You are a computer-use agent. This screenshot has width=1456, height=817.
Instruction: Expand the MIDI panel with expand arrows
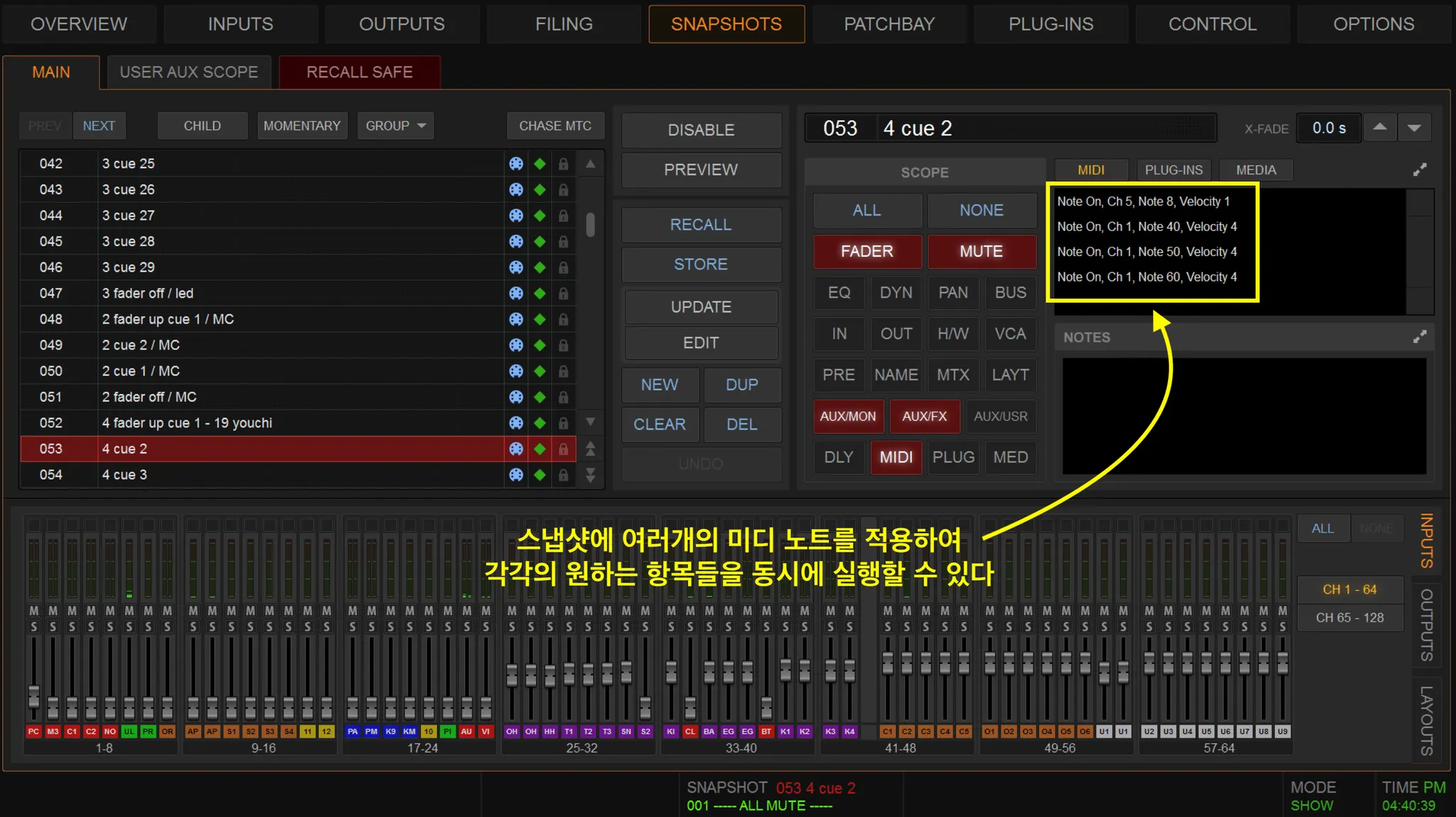click(1419, 170)
